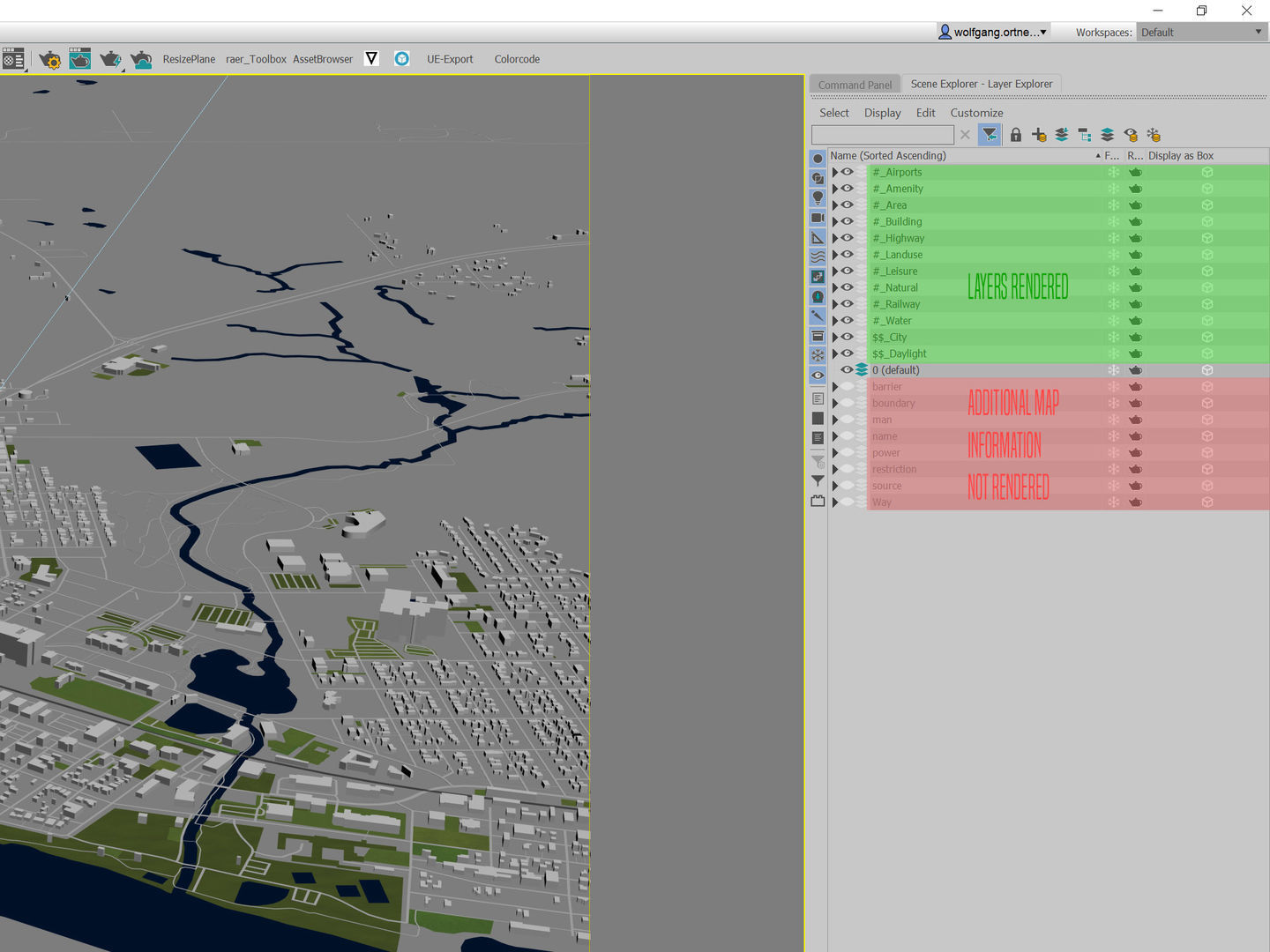Click the sort by hierarchy icon

[x=1085, y=135]
